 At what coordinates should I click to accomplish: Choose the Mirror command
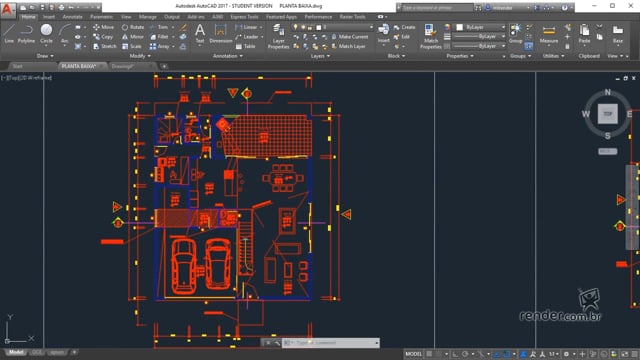pos(133,37)
